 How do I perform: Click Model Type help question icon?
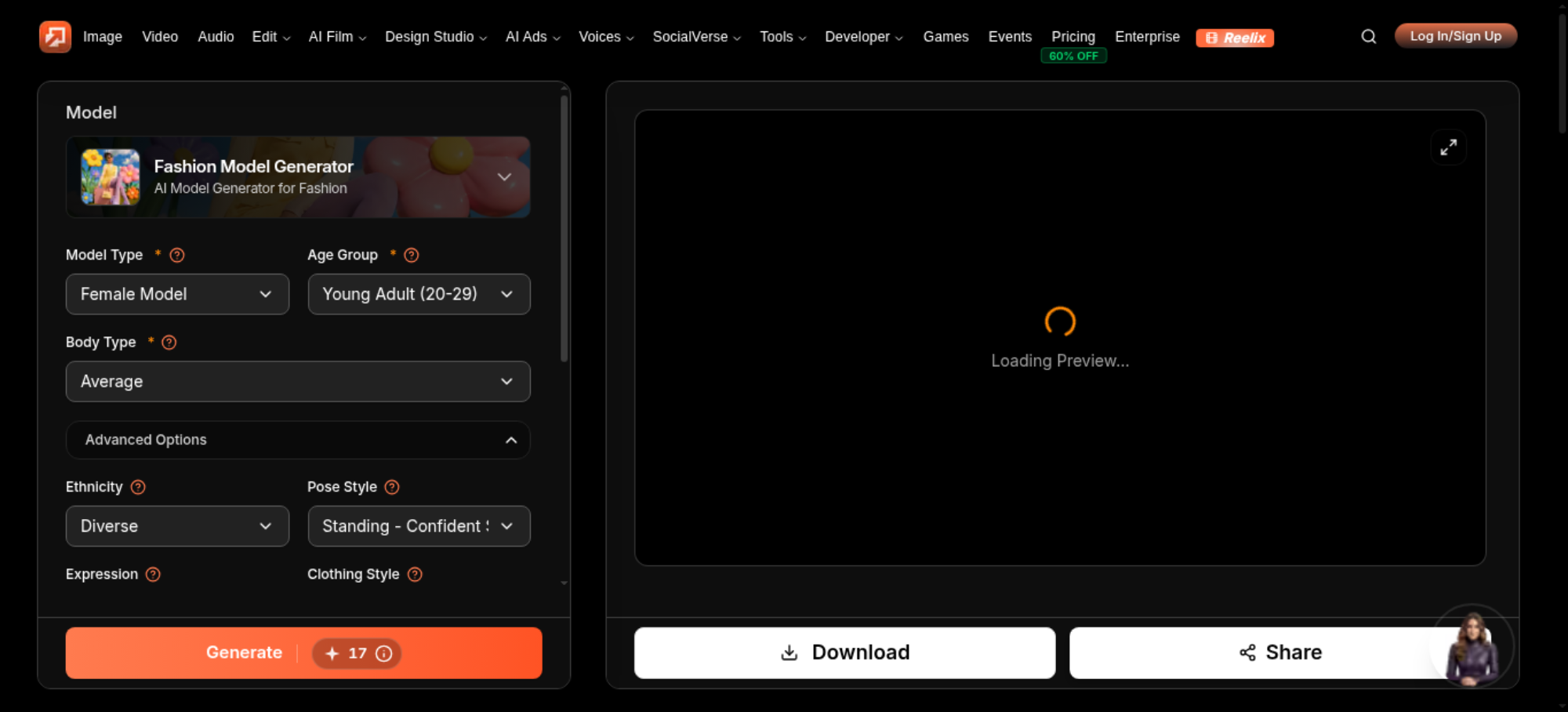177,255
